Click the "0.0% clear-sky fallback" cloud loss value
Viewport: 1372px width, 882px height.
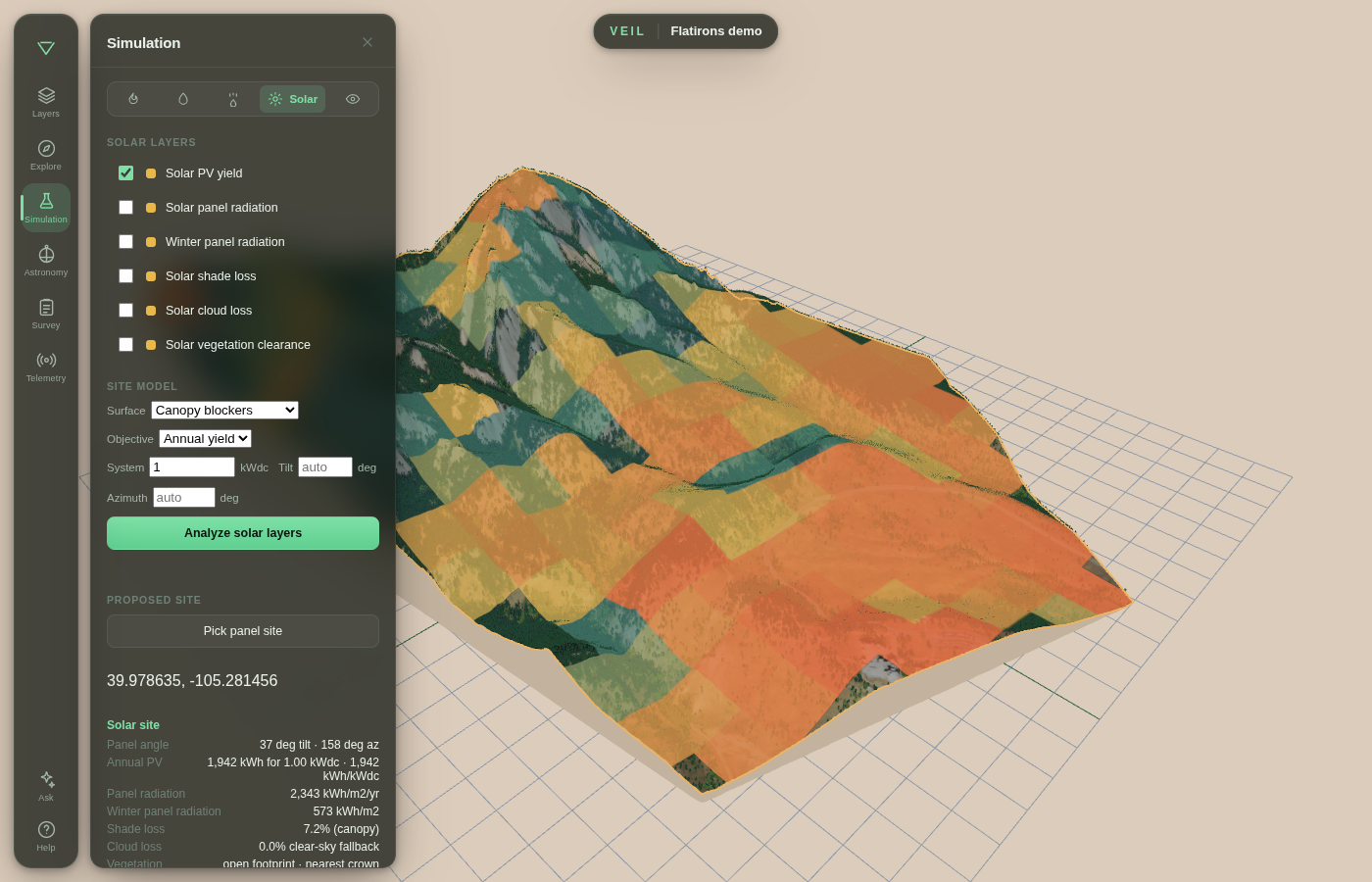point(318,847)
